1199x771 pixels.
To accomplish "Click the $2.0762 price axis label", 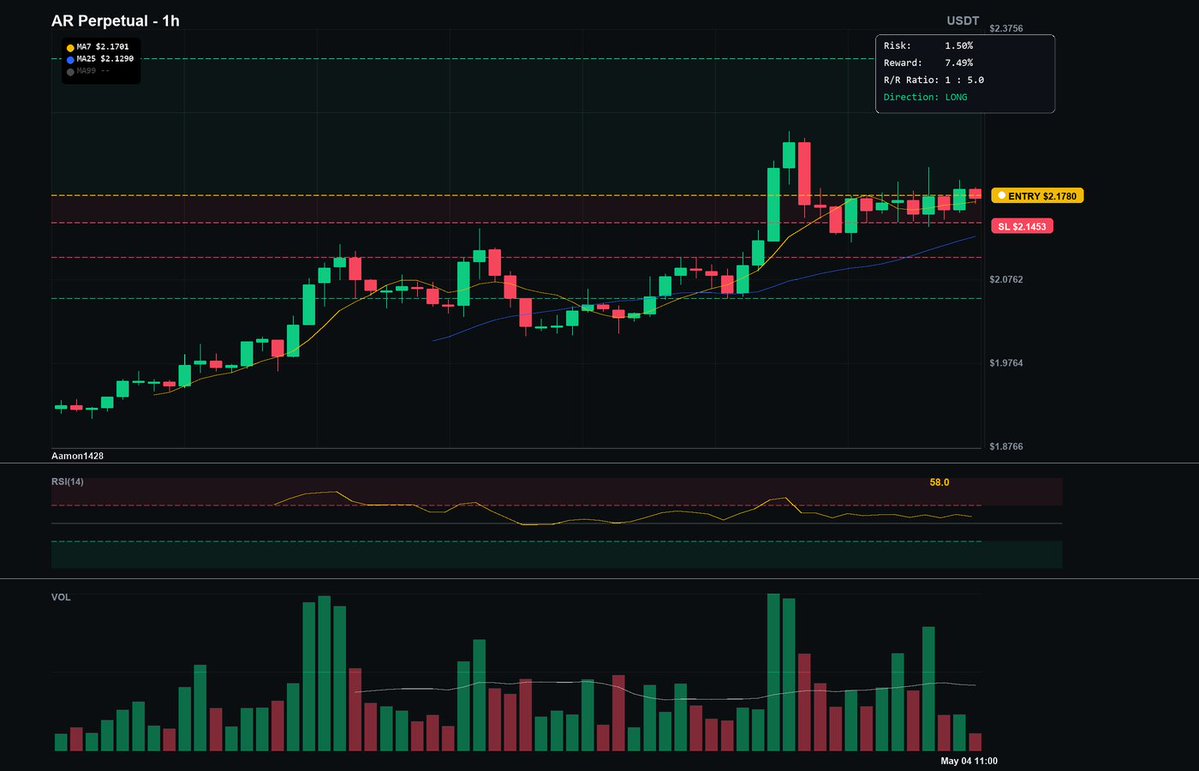I will pos(1006,280).
